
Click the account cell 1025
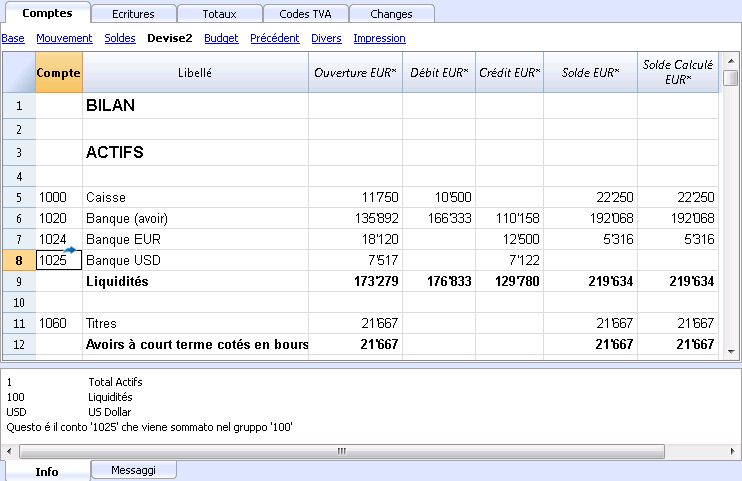pos(59,260)
